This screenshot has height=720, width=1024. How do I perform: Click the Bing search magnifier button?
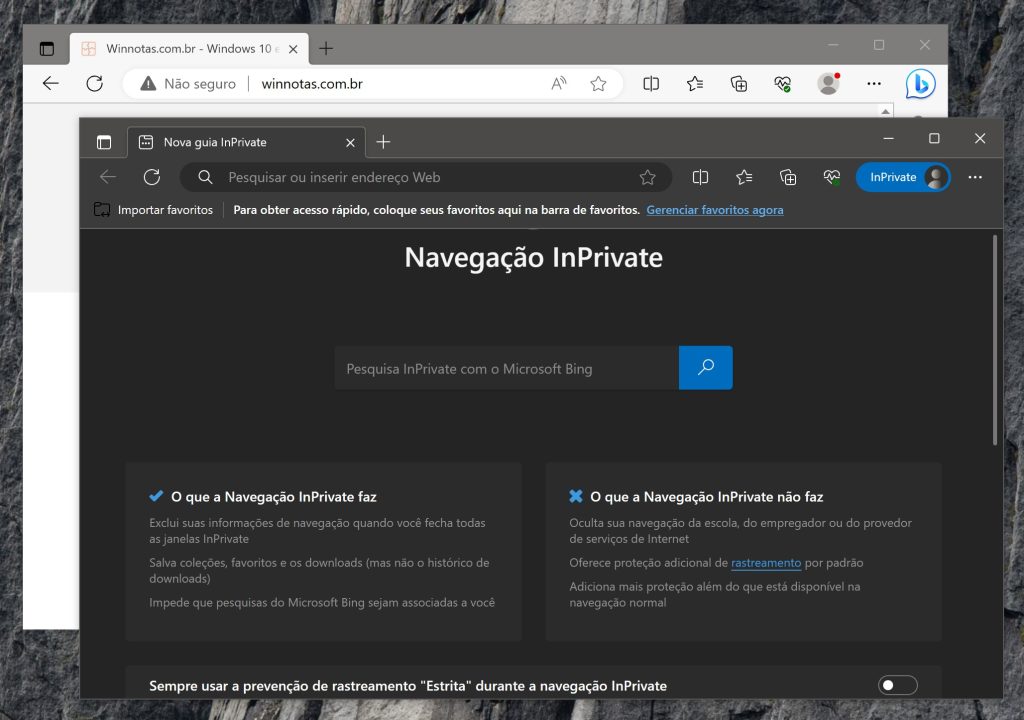706,367
